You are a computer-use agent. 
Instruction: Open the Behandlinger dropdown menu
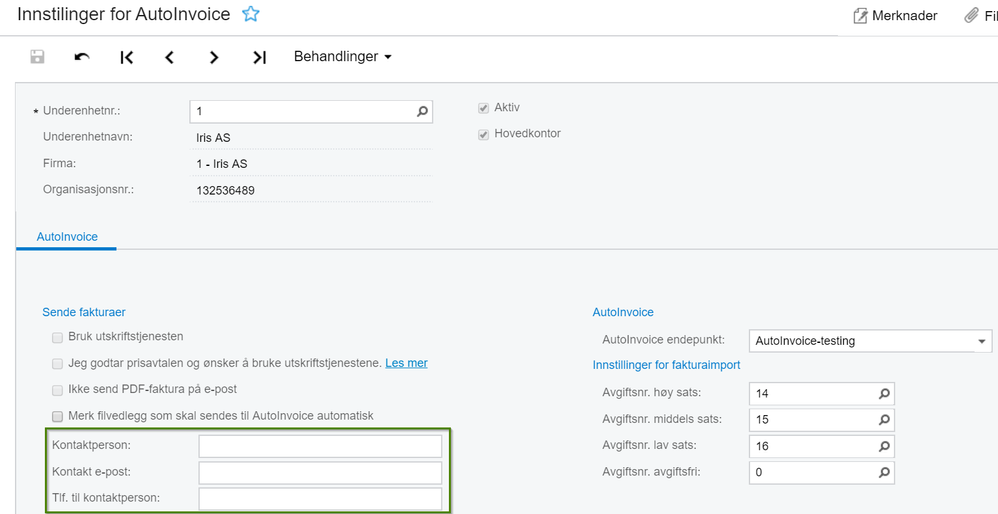click(x=342, y=57)
